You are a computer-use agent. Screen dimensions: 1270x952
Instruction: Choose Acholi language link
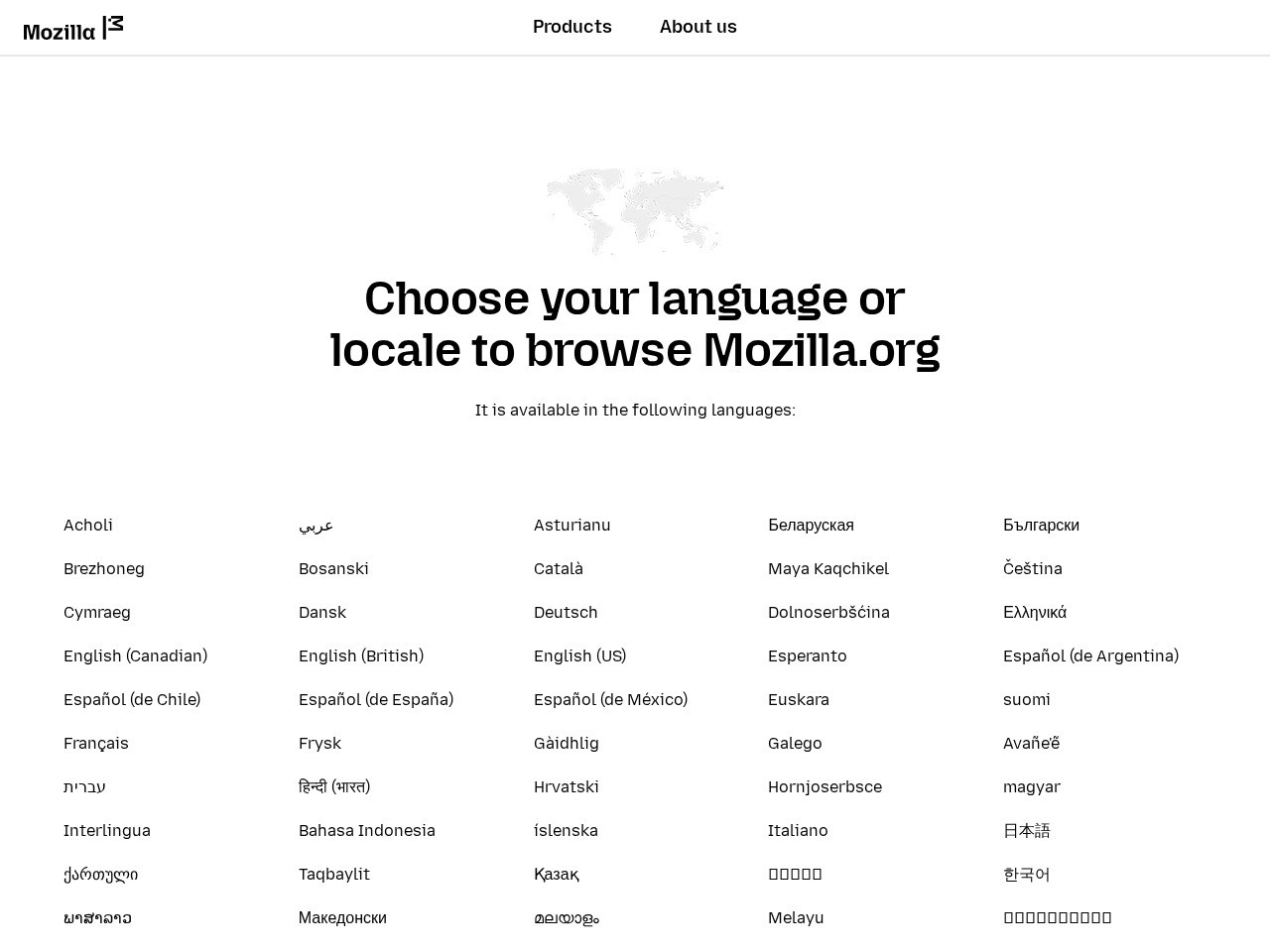pos(88,525)
